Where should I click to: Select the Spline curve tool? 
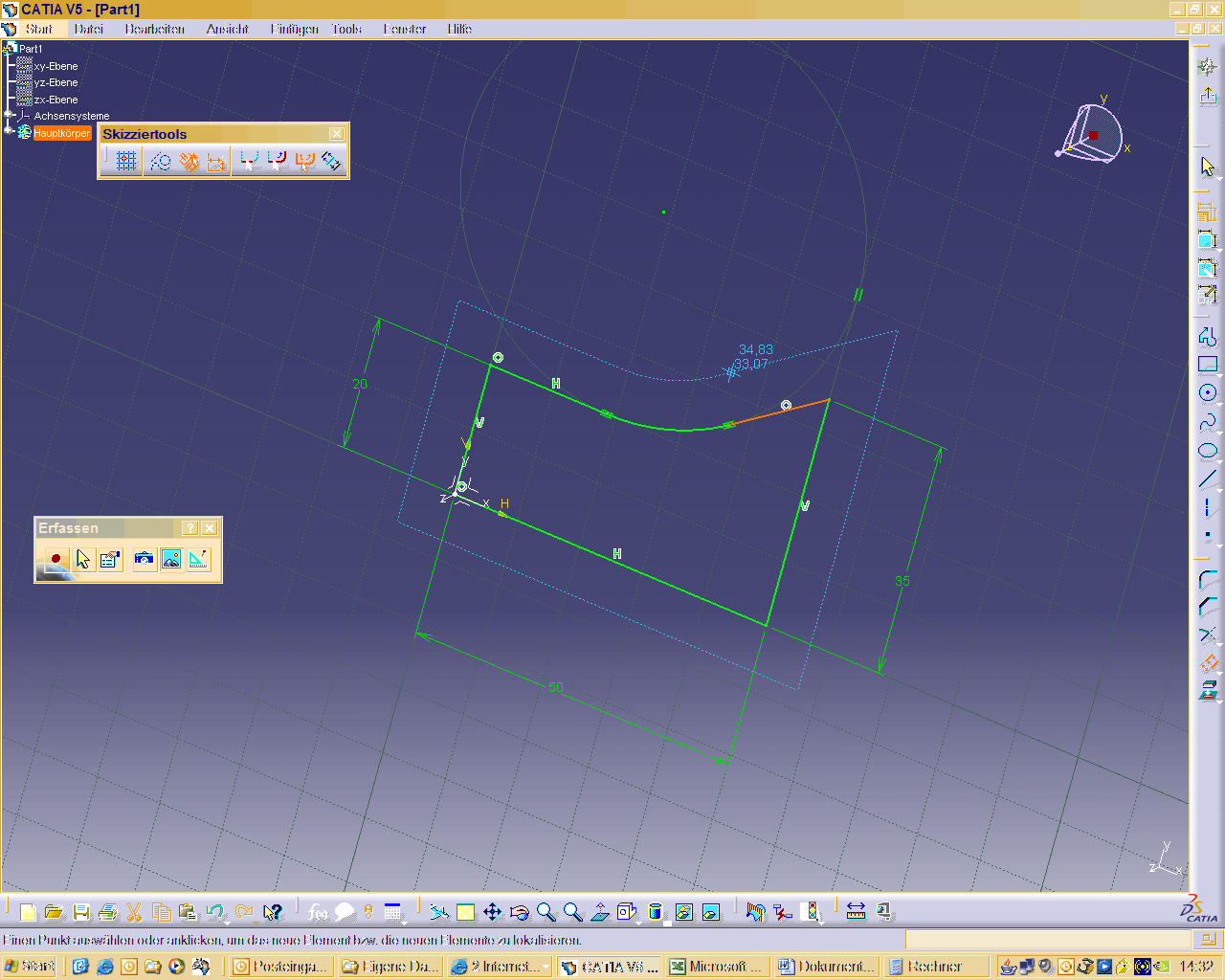(1208, 421)
